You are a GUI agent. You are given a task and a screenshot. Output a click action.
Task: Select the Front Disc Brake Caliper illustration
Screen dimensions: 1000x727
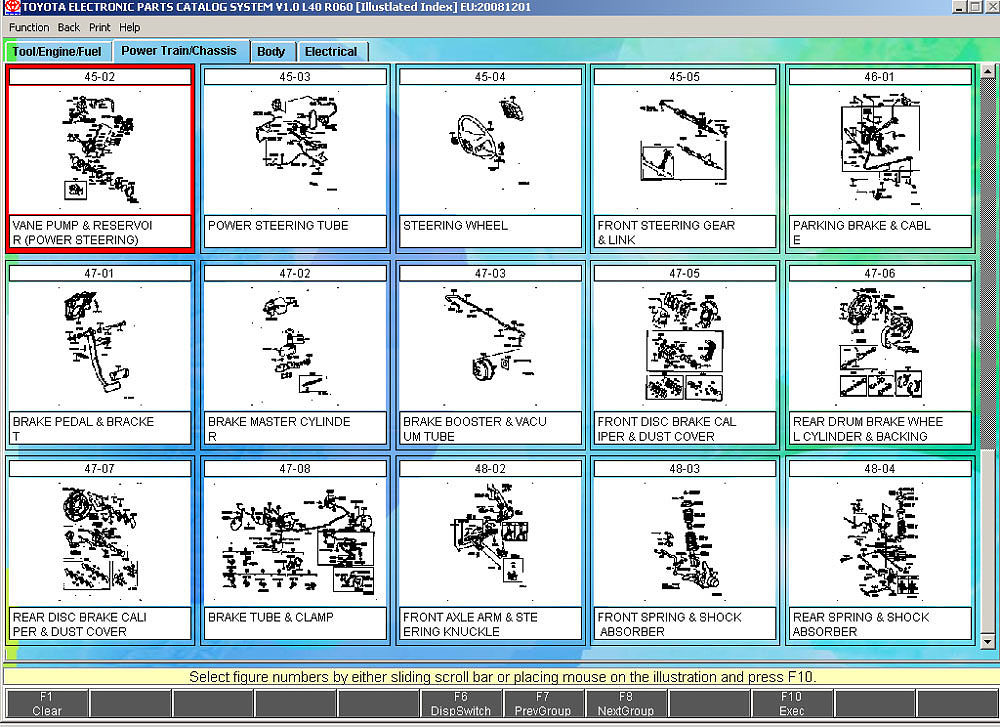(x=684, y=345)
